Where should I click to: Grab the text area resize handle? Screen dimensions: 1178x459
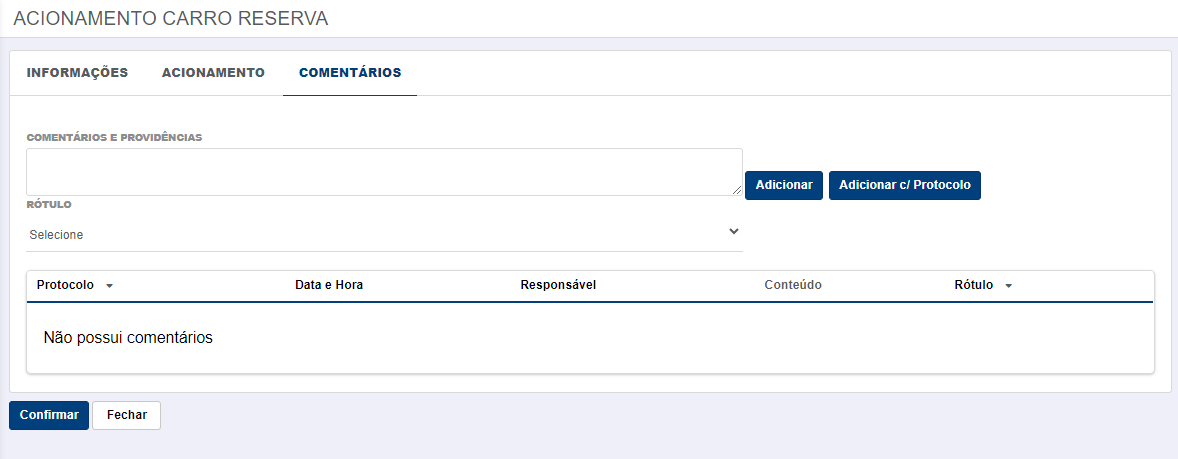[x=737, y=191]
